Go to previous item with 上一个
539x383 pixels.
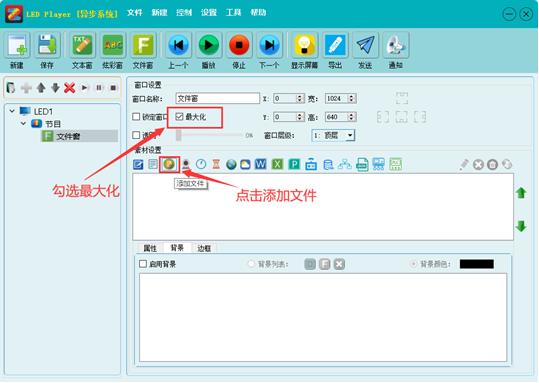[178, 45]
